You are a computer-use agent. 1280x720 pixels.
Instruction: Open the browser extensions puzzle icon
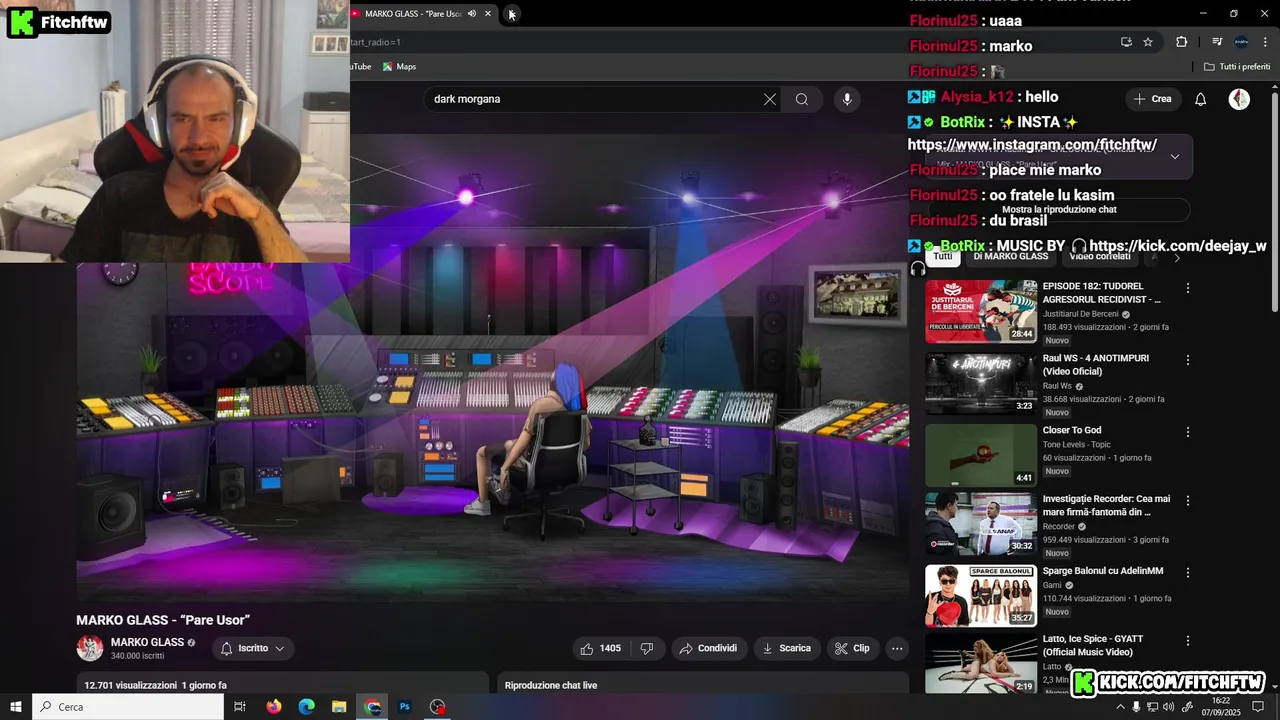1182,42
